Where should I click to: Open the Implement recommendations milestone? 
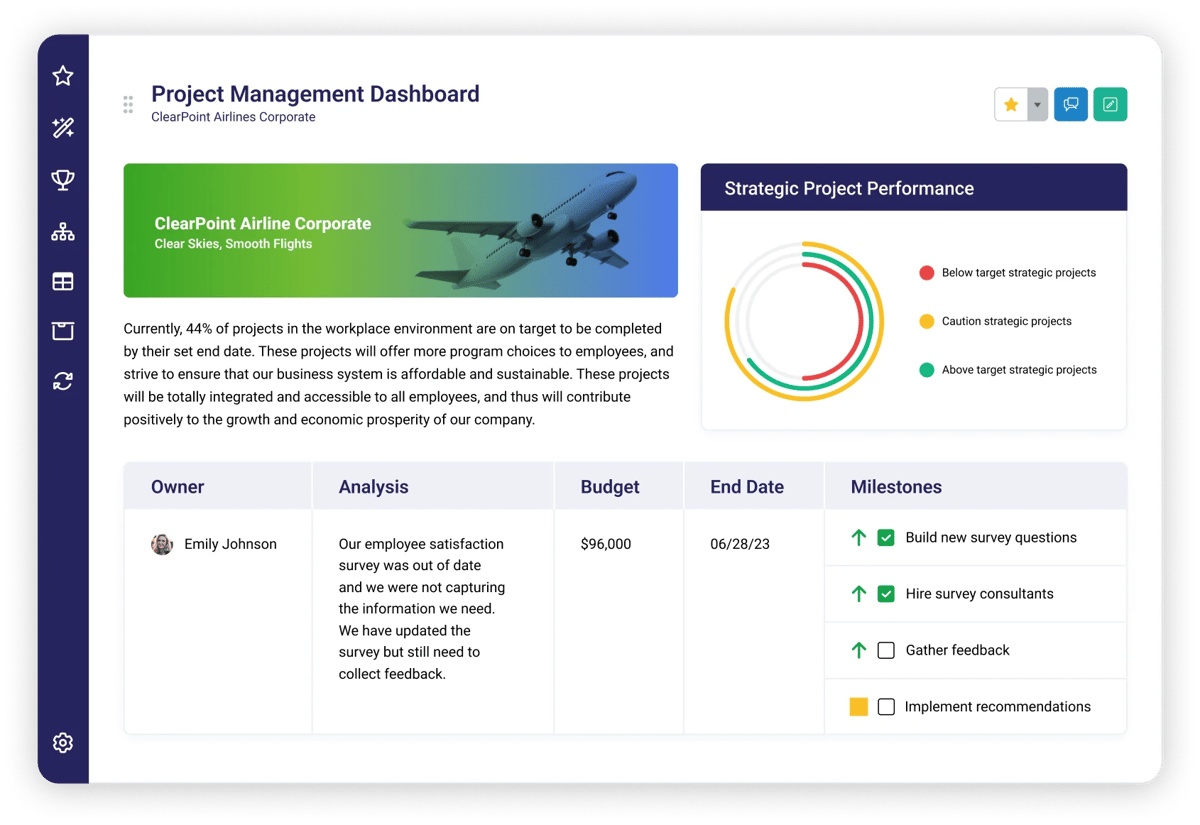pos(998,707)
